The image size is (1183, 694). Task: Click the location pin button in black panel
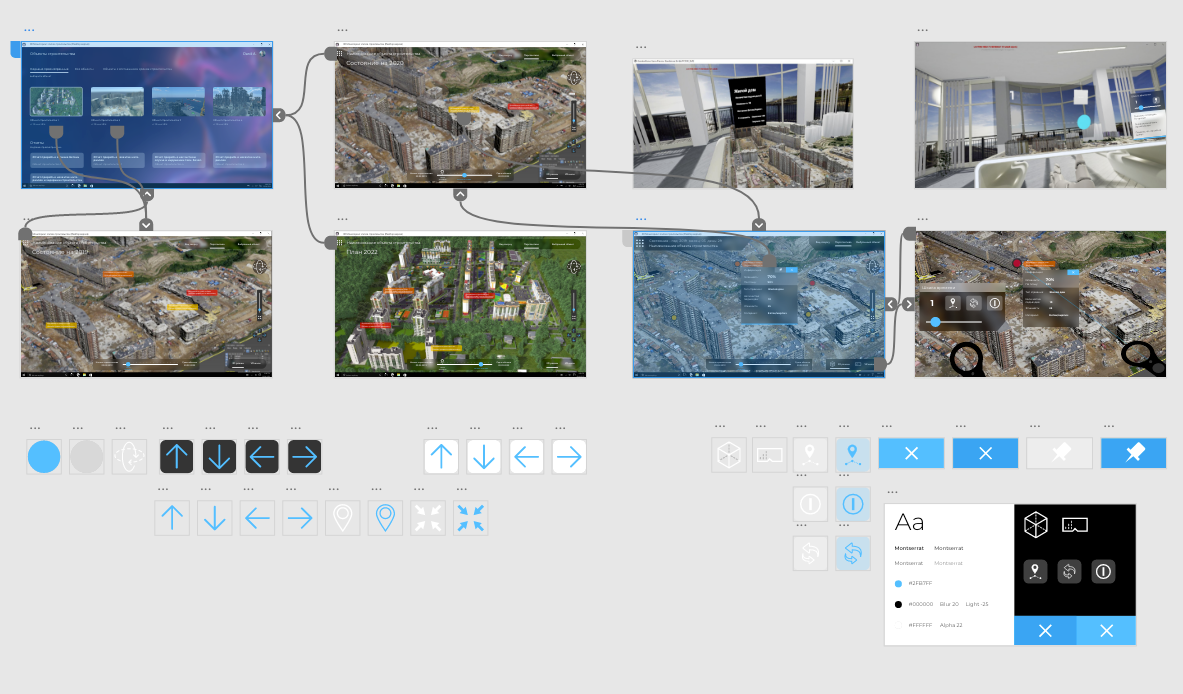[x=1035, y=572]
